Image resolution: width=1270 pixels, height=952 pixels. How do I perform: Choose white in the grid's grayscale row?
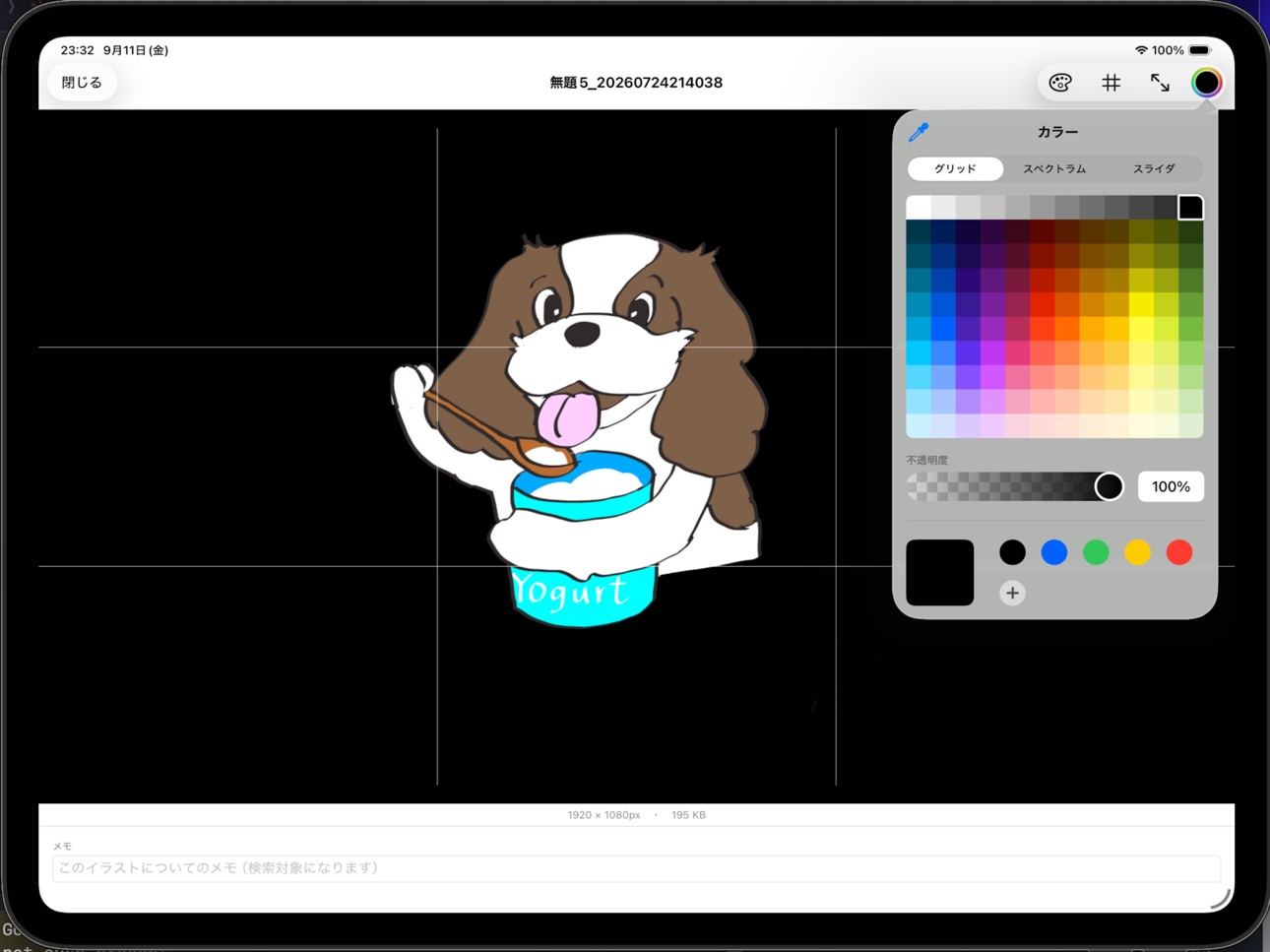919,207
